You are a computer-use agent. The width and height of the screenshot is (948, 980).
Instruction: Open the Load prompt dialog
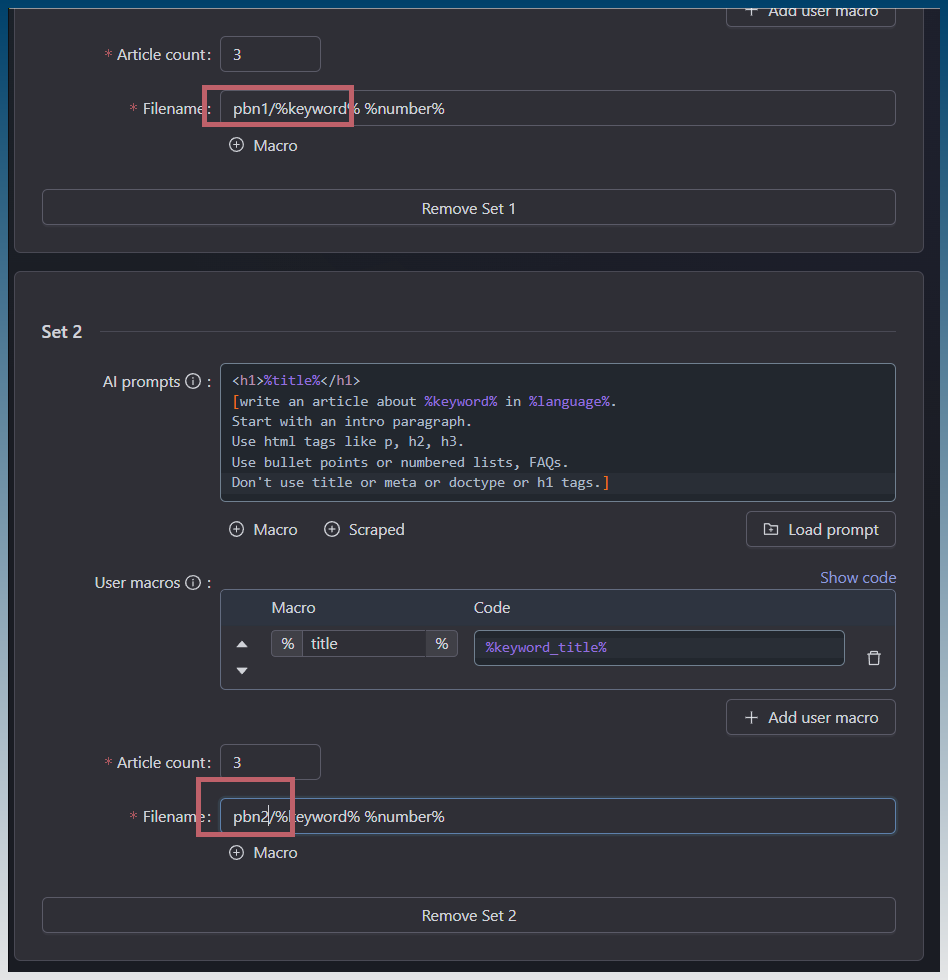tap(820, 530)
